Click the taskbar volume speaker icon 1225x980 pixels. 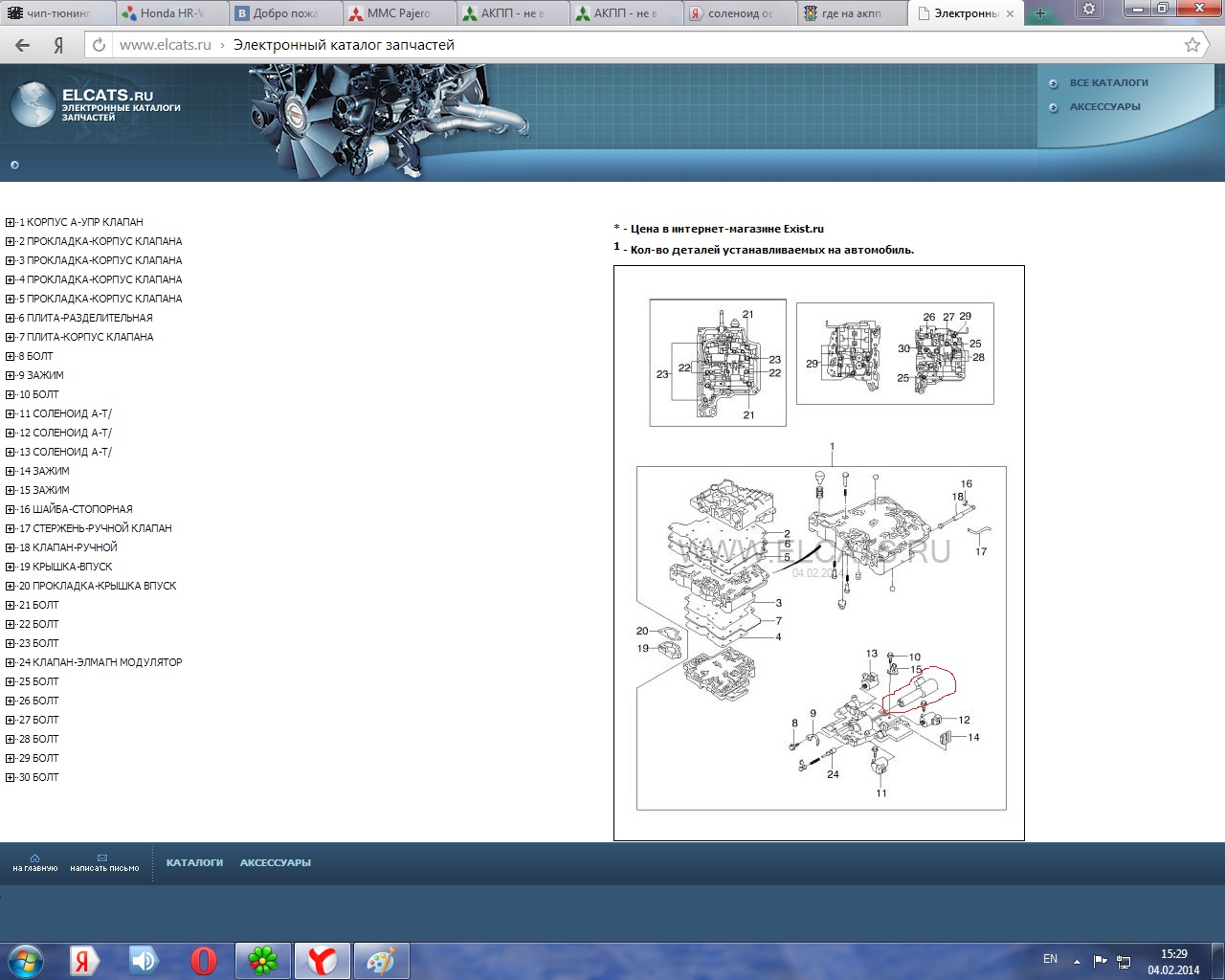coord(144,960)
